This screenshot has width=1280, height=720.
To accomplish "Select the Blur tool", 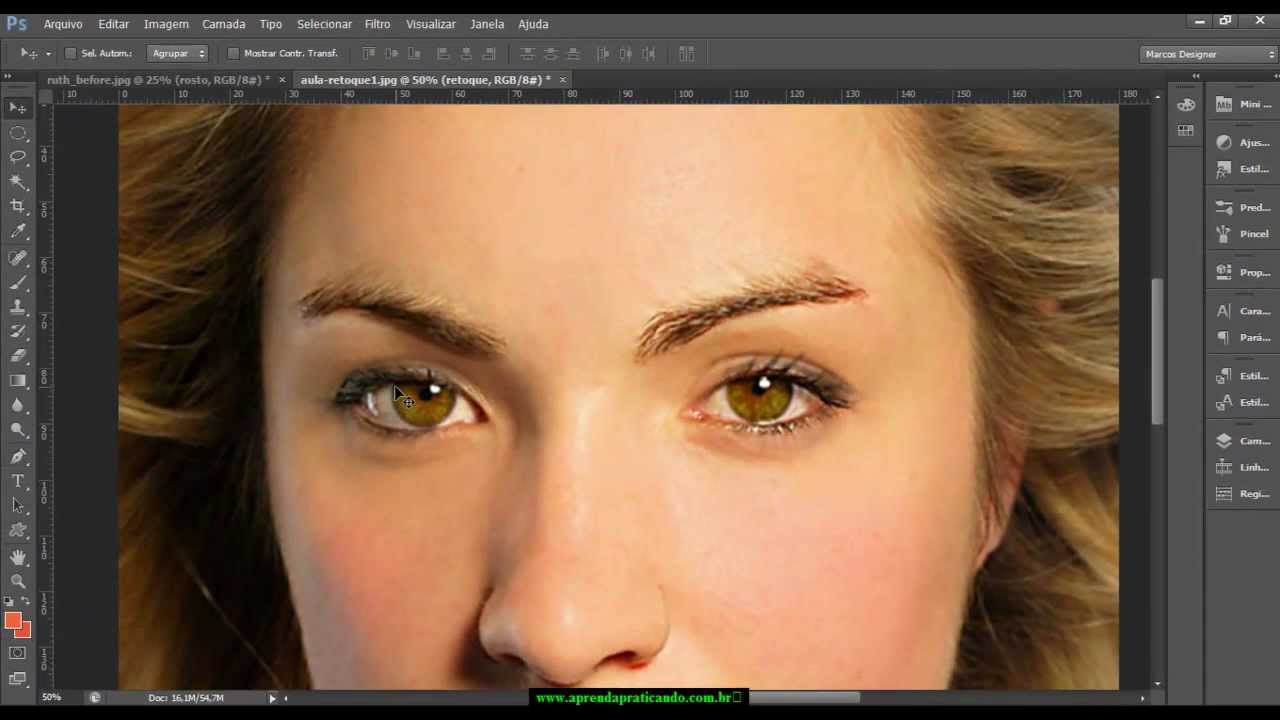I will pyautogui.click(x=18, y=405).
